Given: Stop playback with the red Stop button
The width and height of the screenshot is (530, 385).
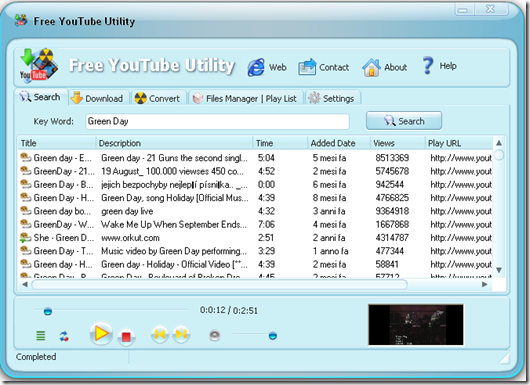Looking at the screenshot, I should 126,337.
